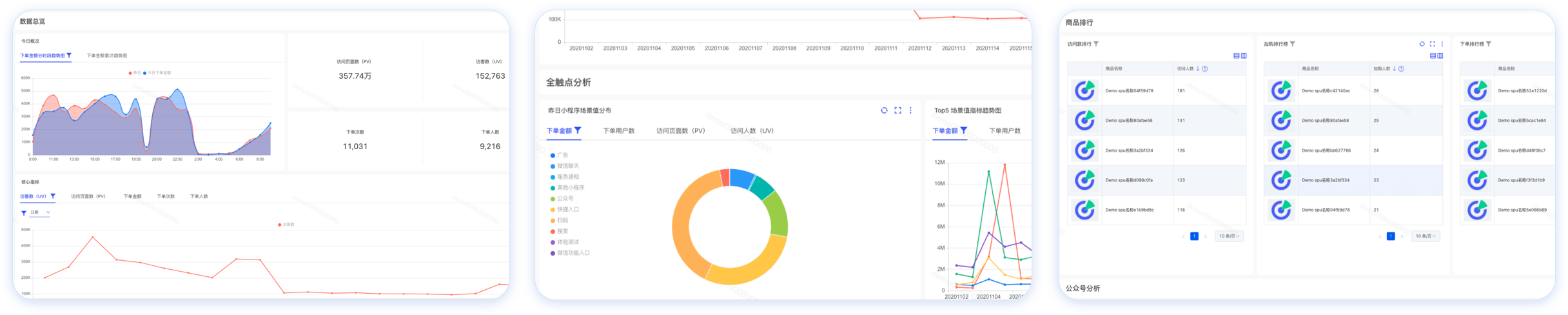Switch to 访问页面数 (PV) tab in 核心指标
This screenshot has height=315, width=1568.
coord(88,196)
